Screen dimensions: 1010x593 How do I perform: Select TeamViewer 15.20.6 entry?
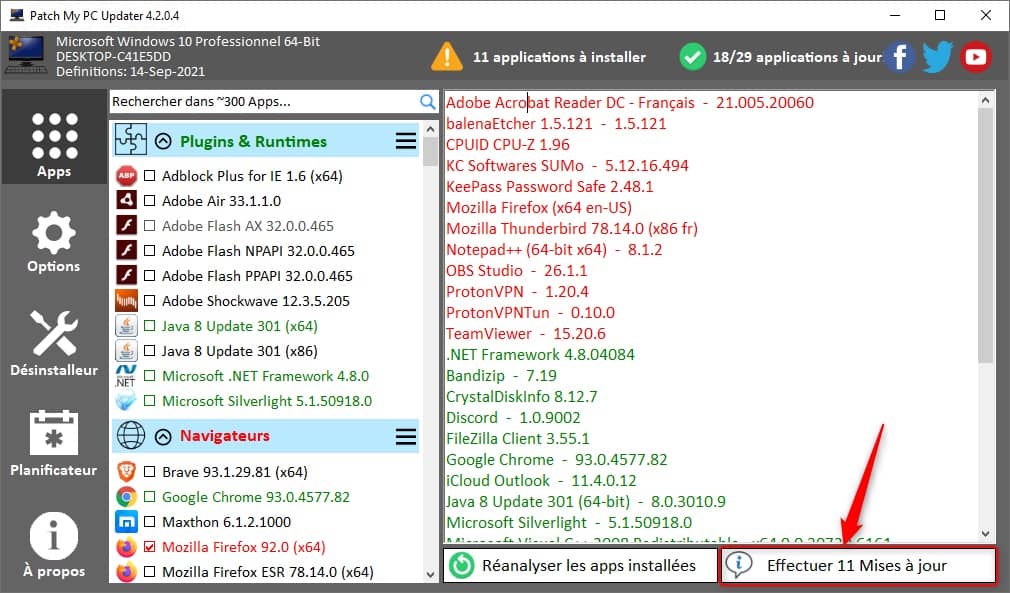coord(526,334)
